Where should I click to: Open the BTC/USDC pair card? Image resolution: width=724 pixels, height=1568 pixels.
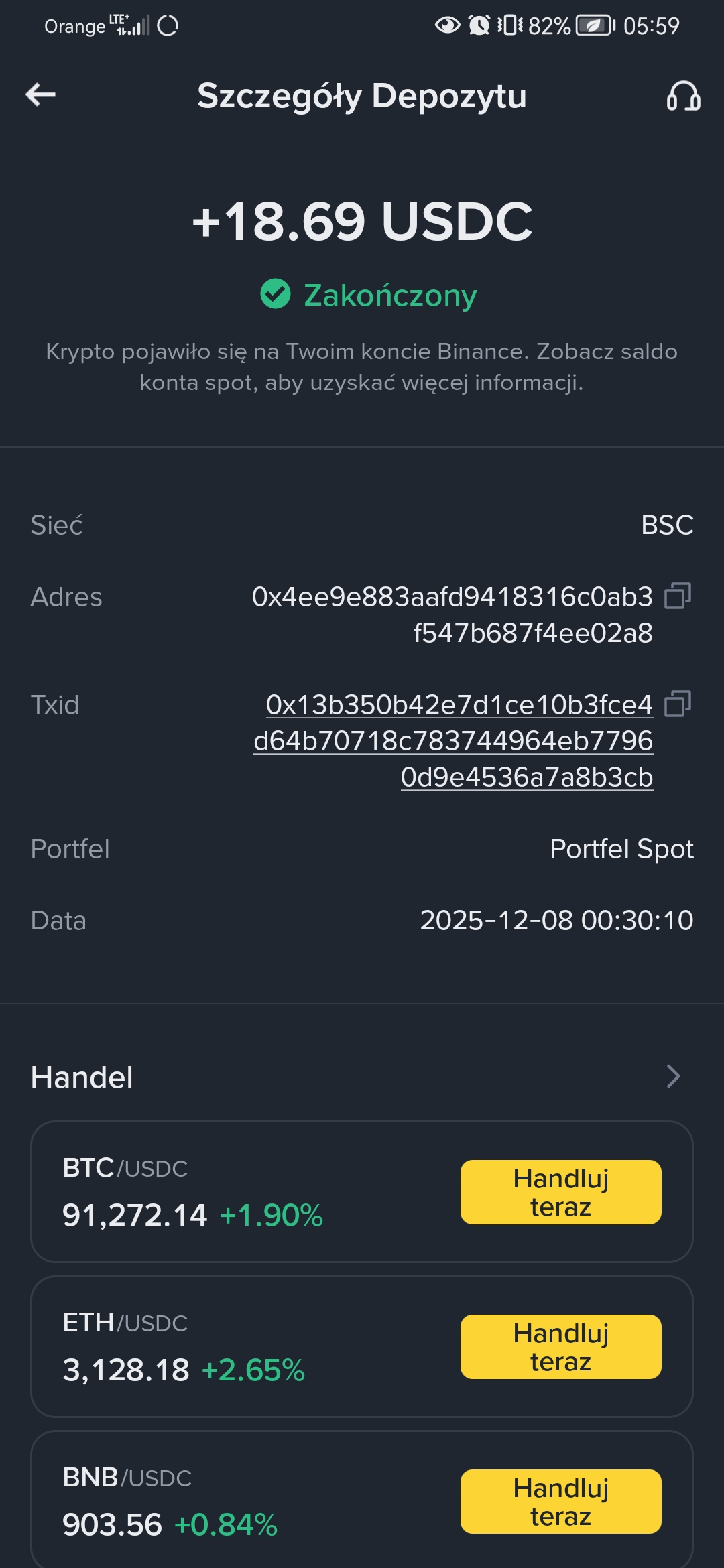point(362,1192)
